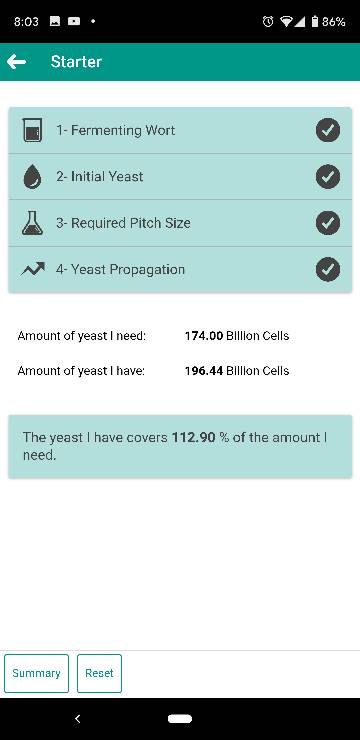The height and width of the screenshot is (740, 360).
Task: Click the Reset button
Action: [99, 673]
